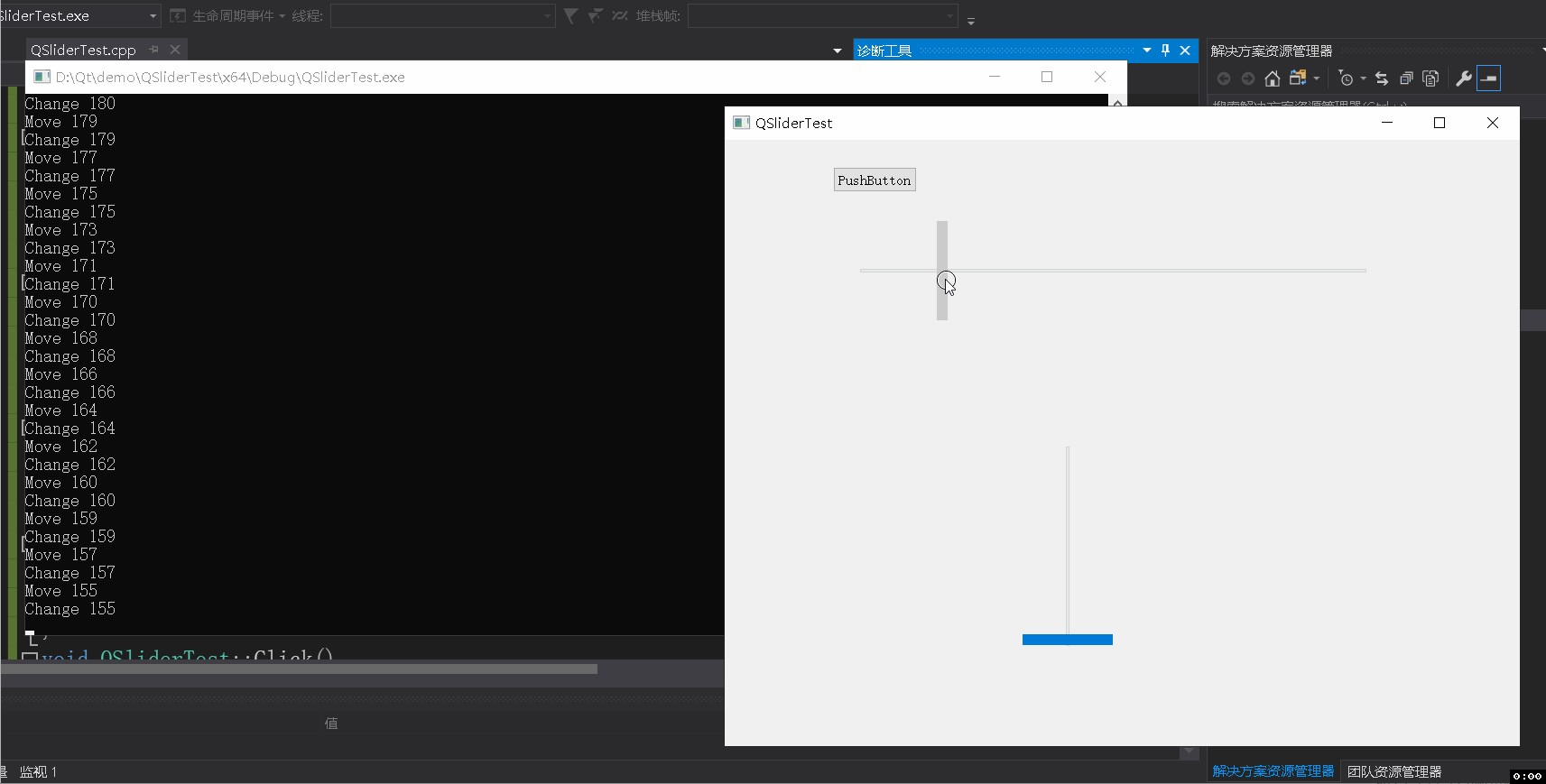
Task: Click the 值 column header in watch panel
Action: coord(331,724)
